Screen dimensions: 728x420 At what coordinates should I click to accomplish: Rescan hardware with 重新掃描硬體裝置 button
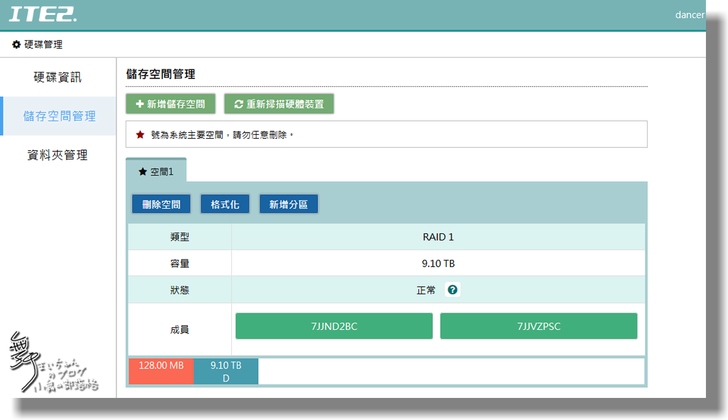click(x=278, y=103)
